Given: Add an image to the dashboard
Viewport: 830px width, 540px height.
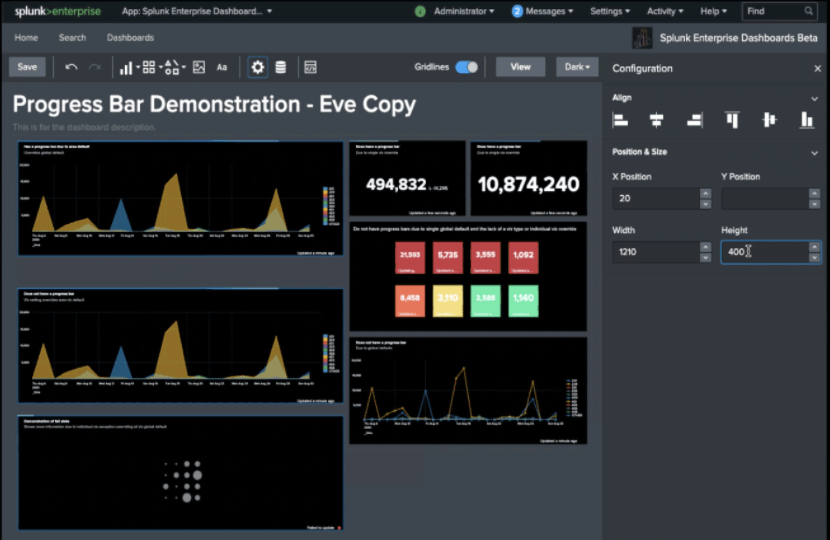Looking at the screenshot, I should point(199,67).
